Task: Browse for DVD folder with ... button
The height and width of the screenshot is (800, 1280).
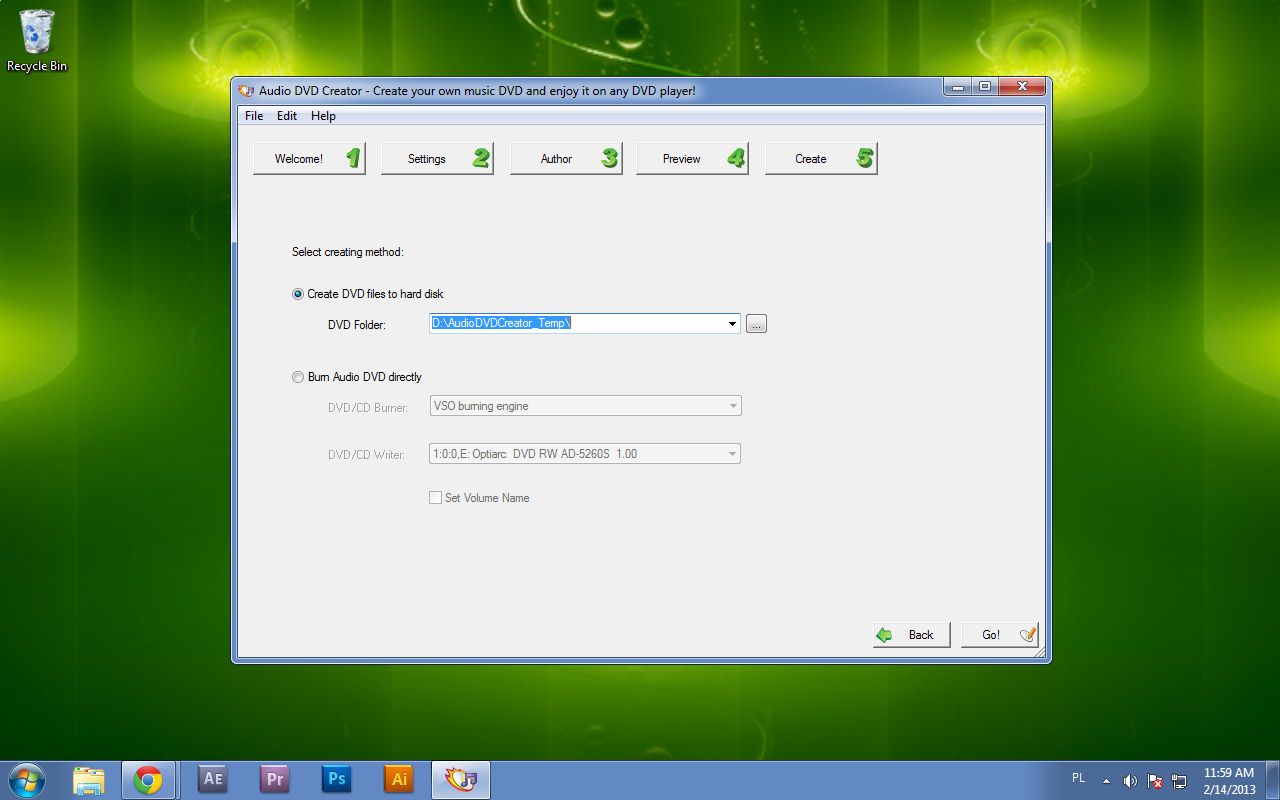Action: tap(756, 324)
